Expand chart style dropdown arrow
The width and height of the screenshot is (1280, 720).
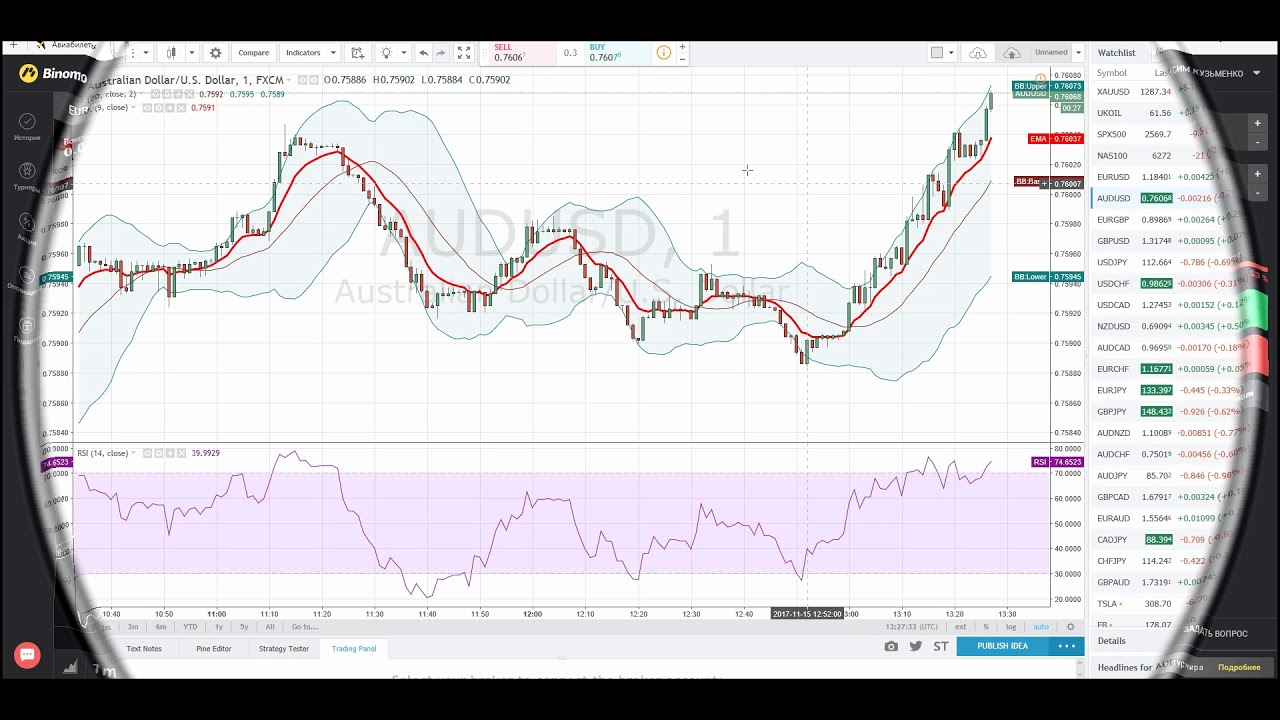click(191, 53)
